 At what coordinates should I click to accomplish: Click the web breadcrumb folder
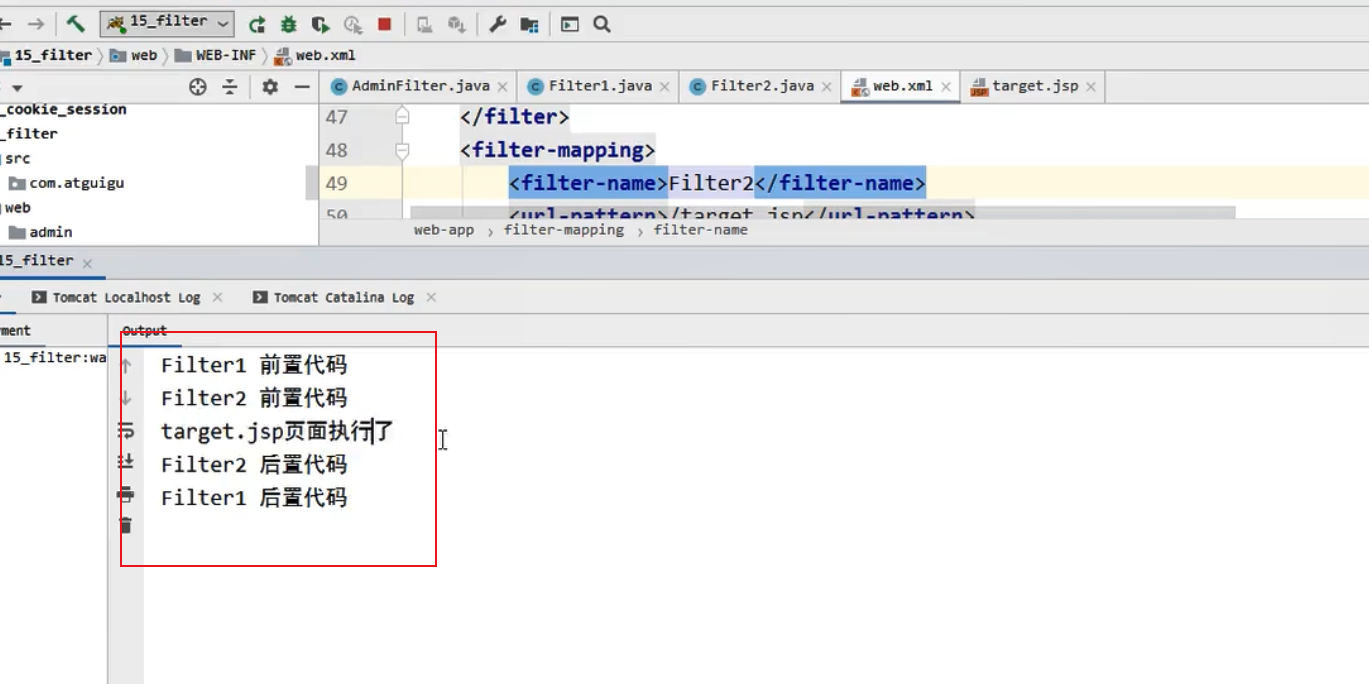coord(134,55)
